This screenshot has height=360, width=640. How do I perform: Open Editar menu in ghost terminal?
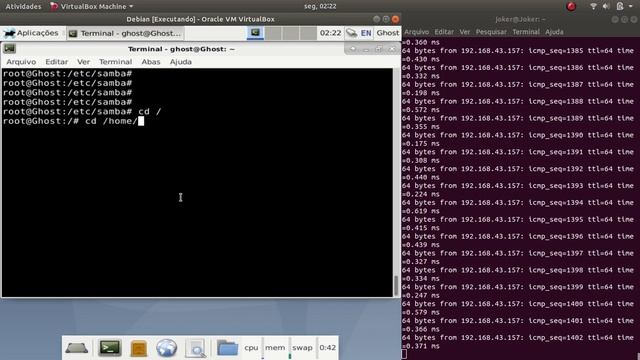(57, 62)
